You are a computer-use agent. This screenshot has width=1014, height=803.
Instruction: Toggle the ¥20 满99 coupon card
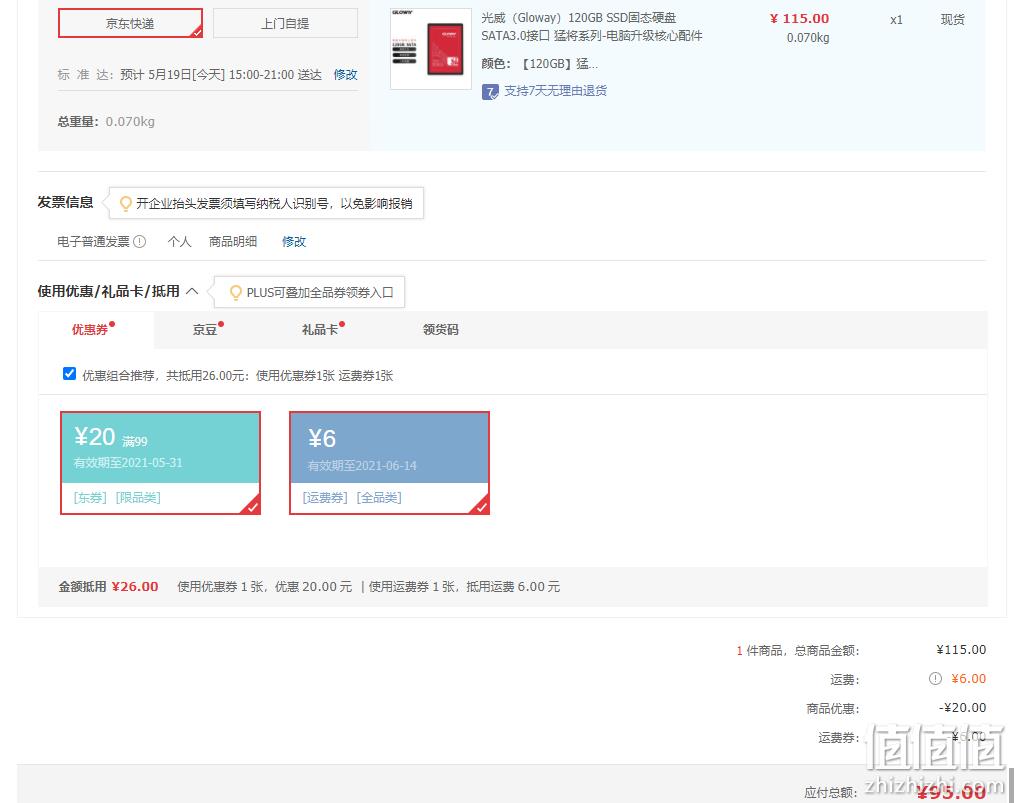[x=160, y=463]
